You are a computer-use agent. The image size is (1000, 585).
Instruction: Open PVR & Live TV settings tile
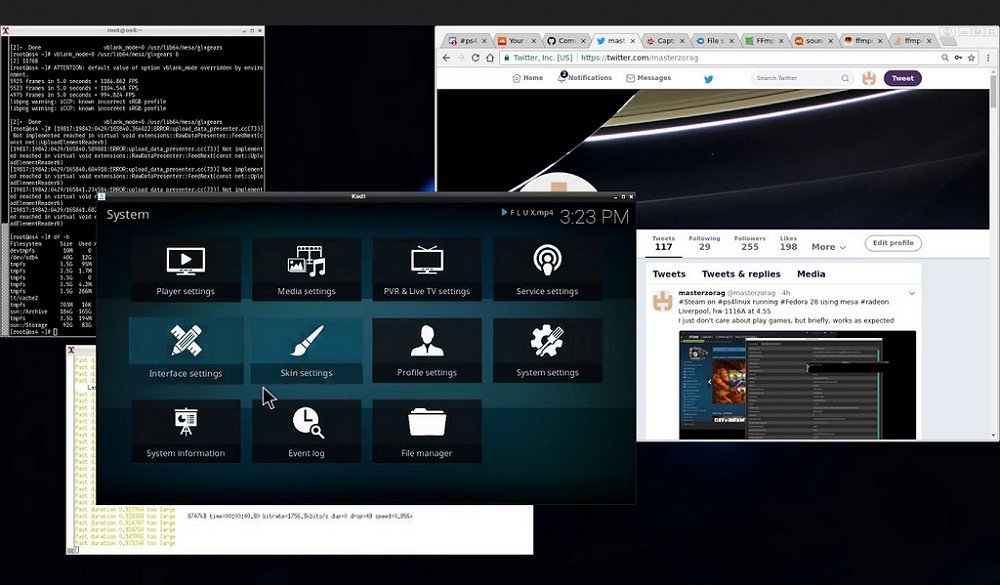tap(427, 269)
